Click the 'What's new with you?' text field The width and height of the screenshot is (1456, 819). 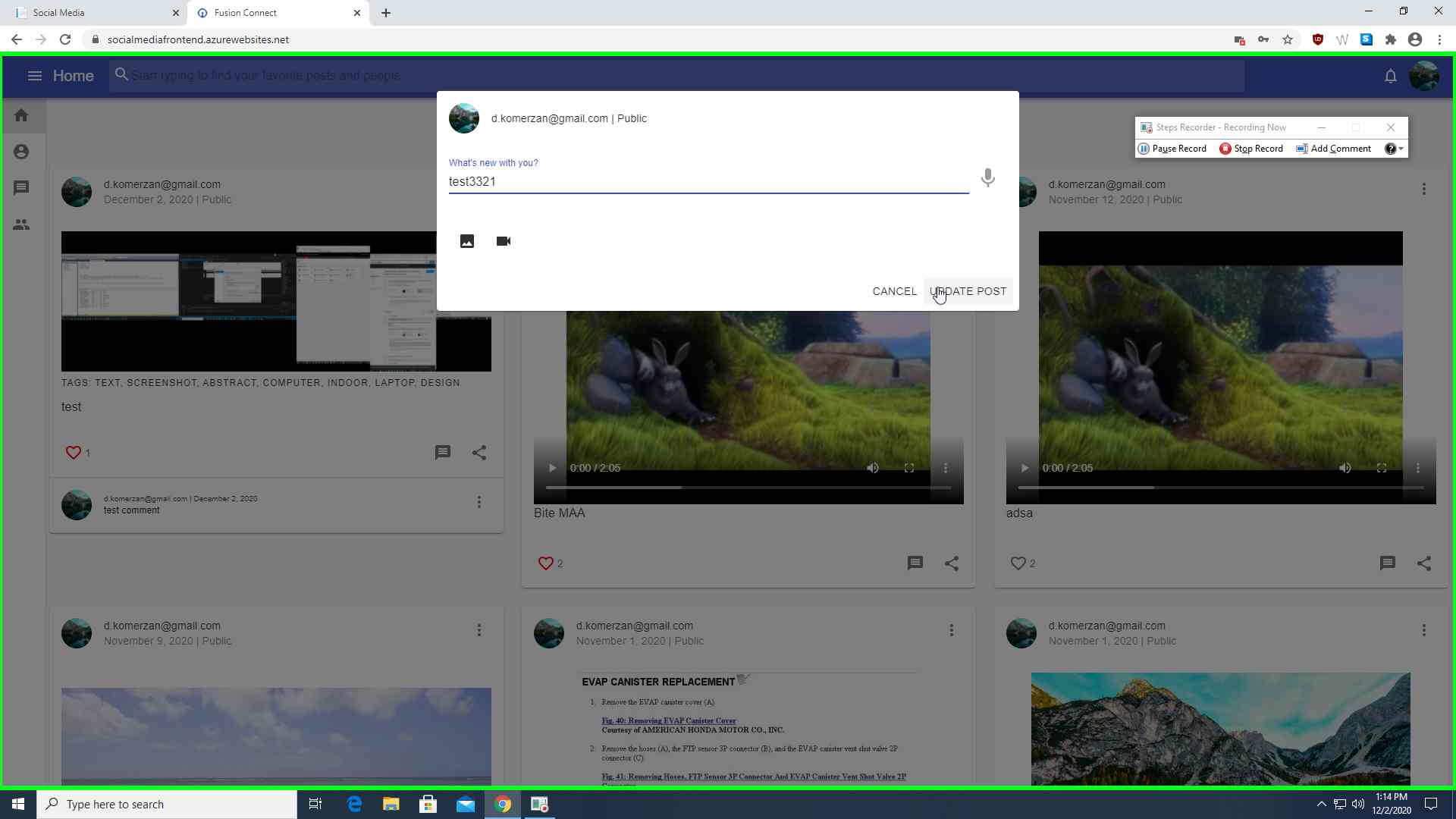pos(708,182)
